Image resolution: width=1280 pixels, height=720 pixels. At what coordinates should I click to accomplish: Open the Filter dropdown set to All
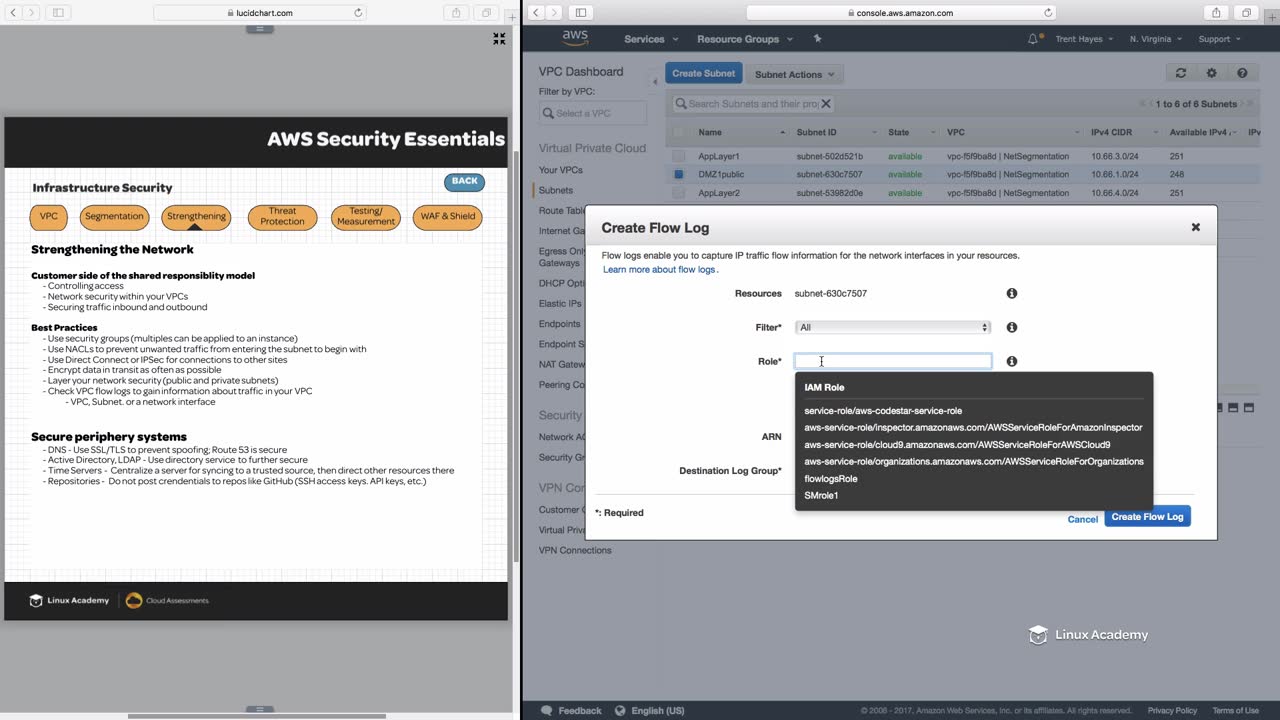pyautogui.click(x=892, y=327)
